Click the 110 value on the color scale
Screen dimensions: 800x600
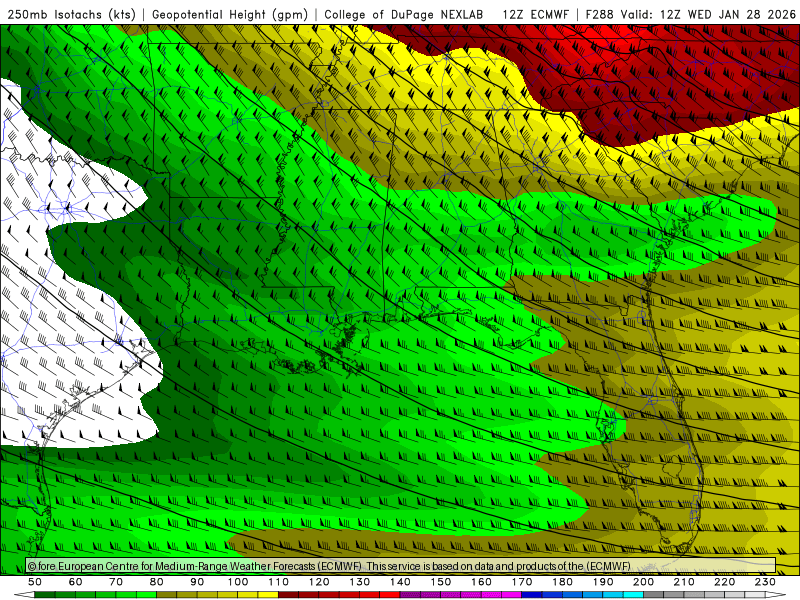point(279,582)
